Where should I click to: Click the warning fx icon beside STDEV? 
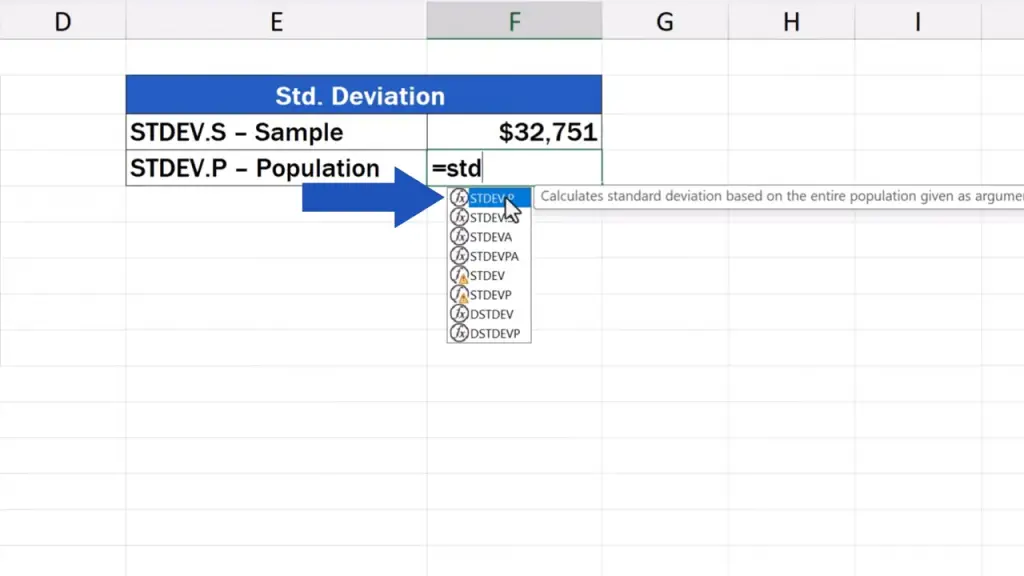(459, 275)
